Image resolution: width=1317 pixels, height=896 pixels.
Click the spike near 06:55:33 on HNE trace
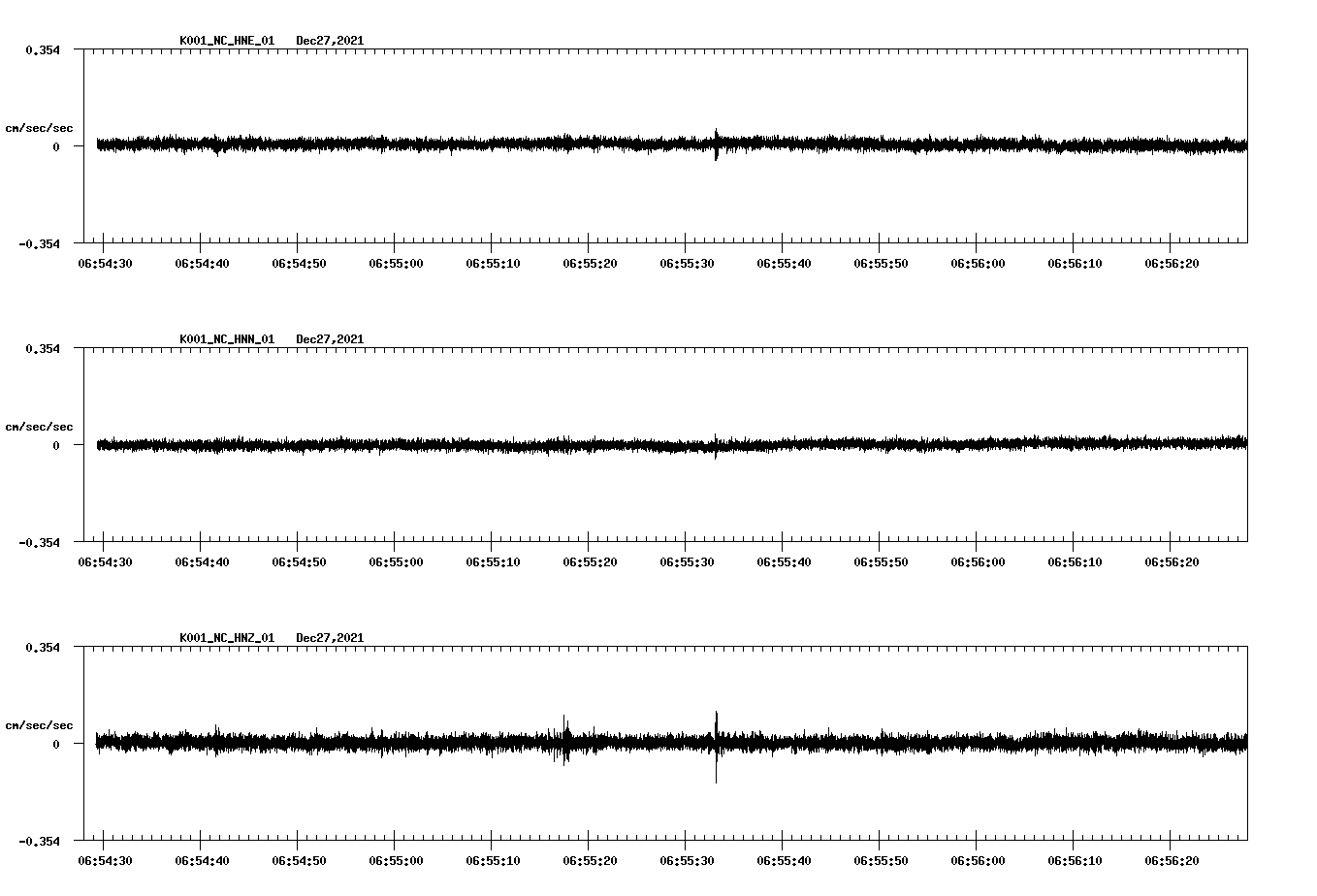coord(717,144)
